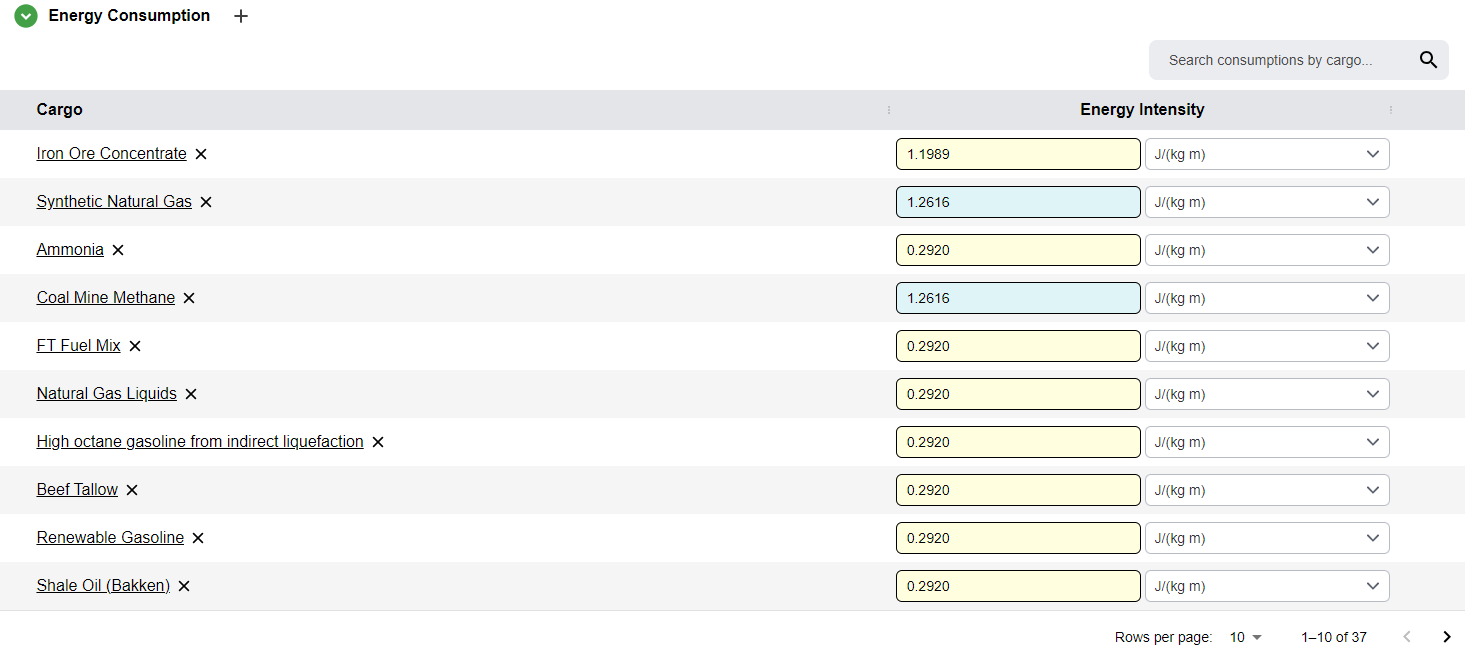Add a new energy consumption entry with plus icon
The height and width of the screenshot is (655, 1465).
click(241, 16)
